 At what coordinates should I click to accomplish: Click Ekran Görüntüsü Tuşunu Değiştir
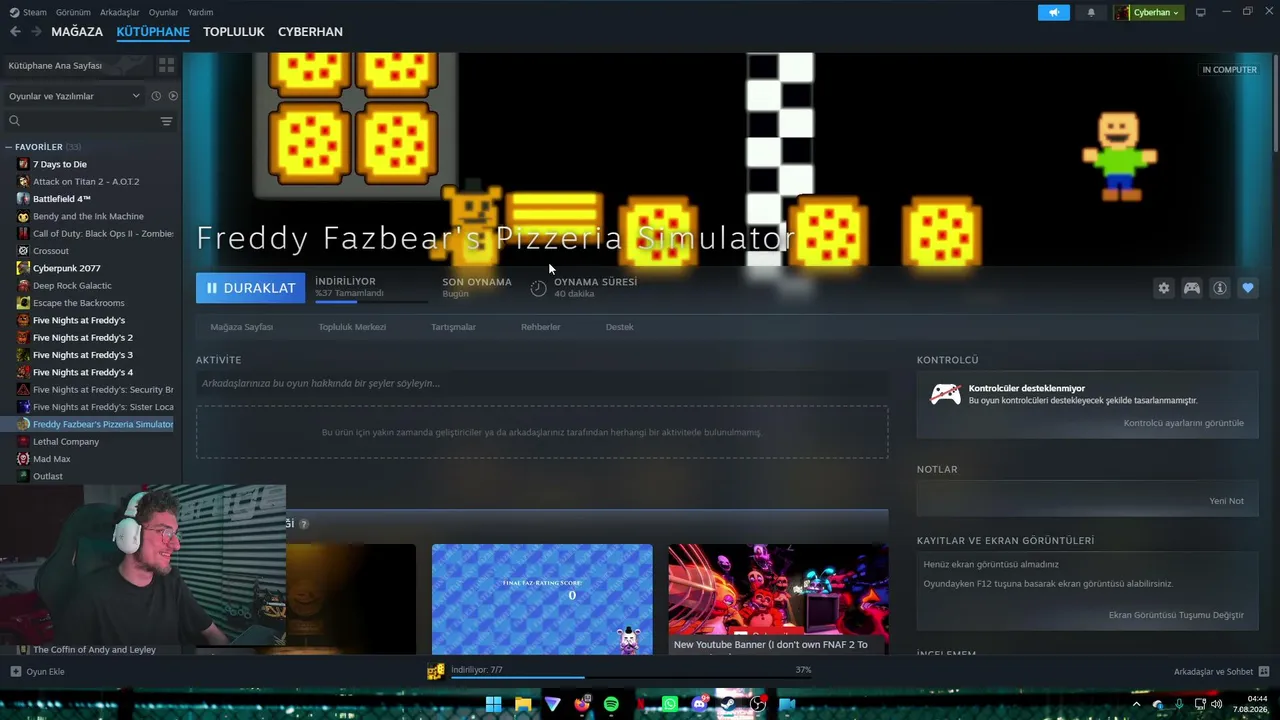[x=1177, y=615]
